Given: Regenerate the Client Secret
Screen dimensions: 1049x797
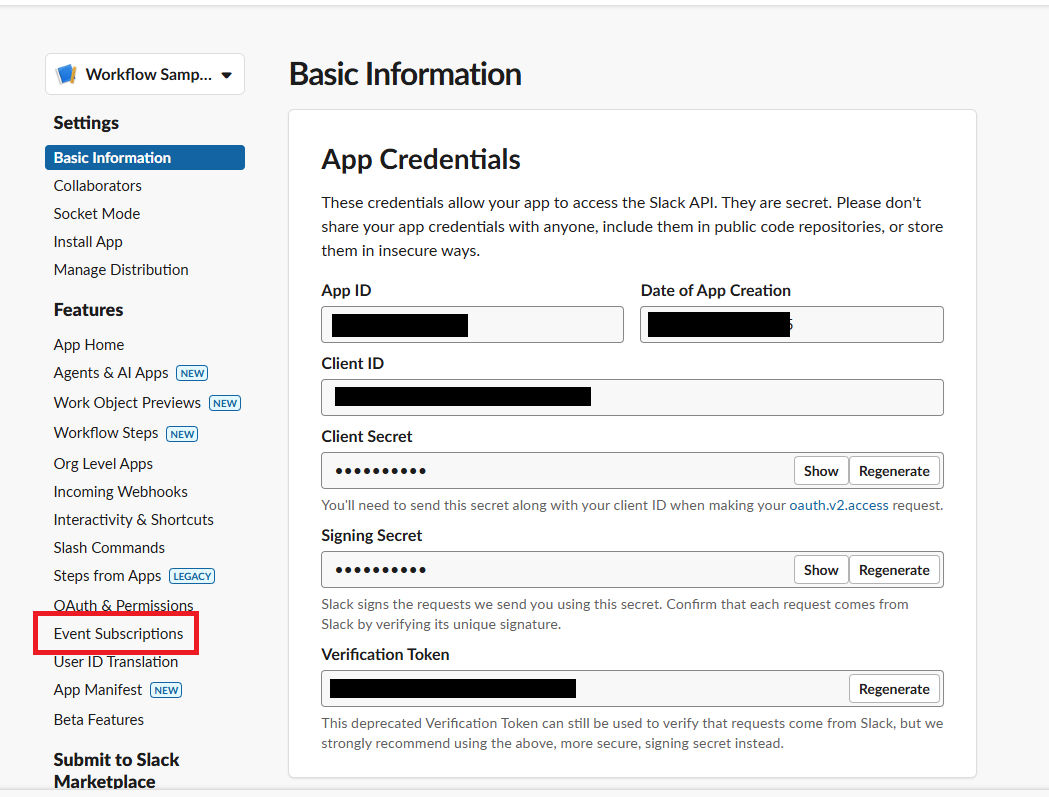Looking at the screenshot, I should 894,471.
